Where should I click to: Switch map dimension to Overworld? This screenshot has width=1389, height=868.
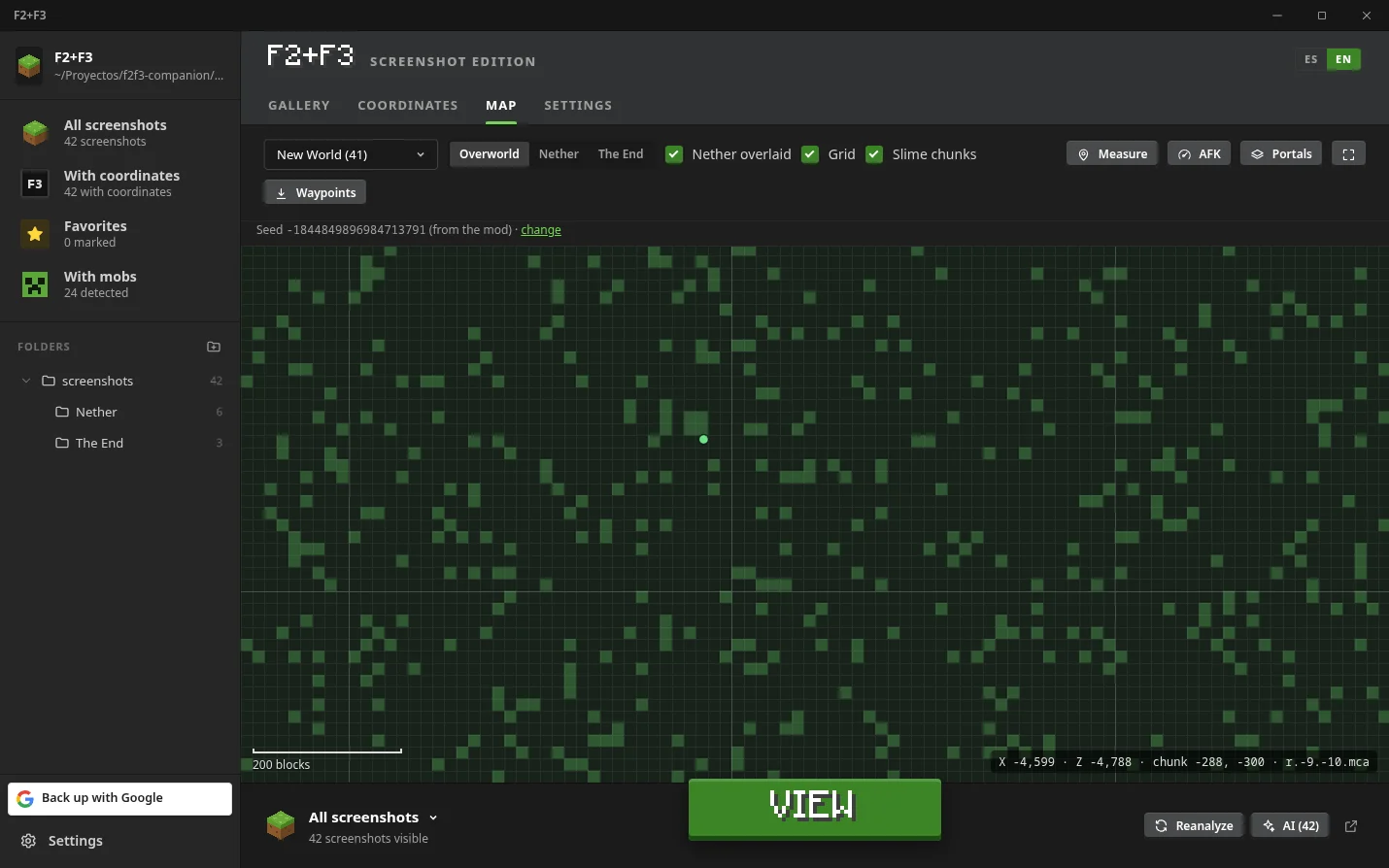490,154
